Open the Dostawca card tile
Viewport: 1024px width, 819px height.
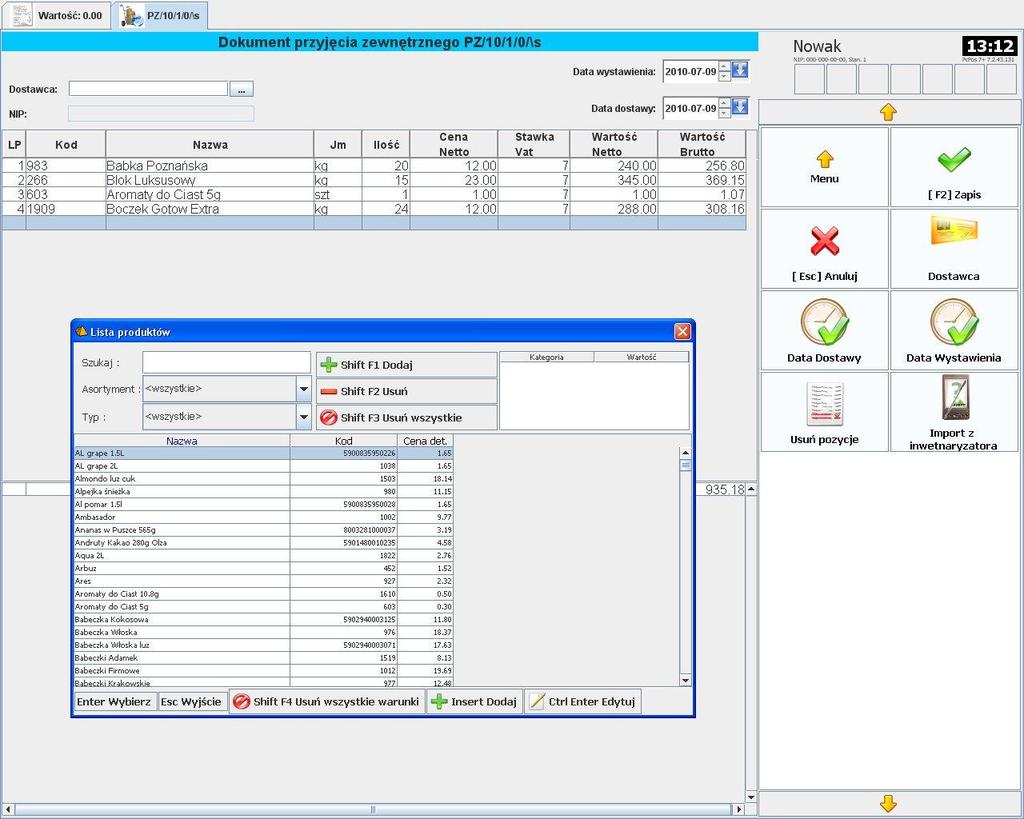point(953,249)
